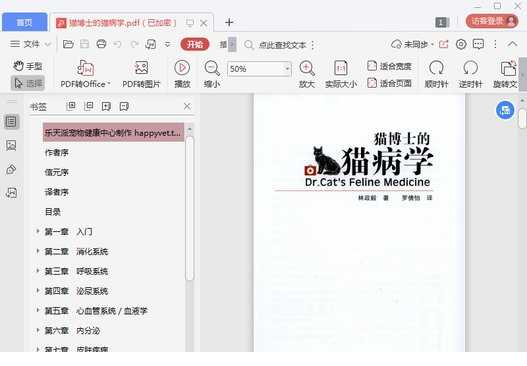The height and width of the screenshot is (366, 527).
Task: Click the add bookmark icon
Action: 106,106
